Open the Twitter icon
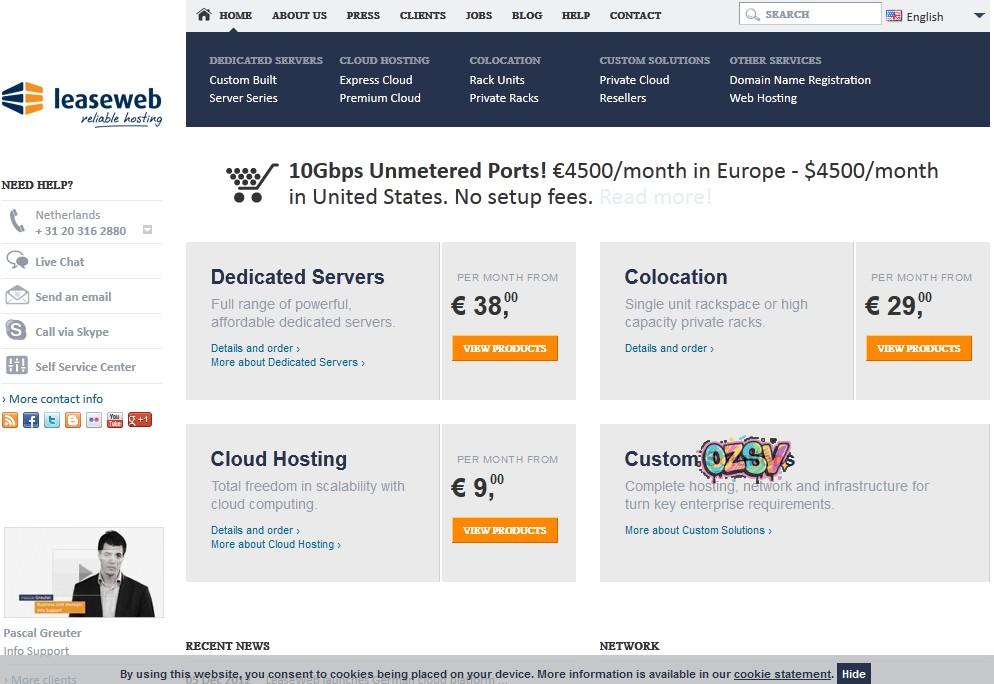Image resolution: width=994 pixels, height=684 pixels. coord(51,420)
